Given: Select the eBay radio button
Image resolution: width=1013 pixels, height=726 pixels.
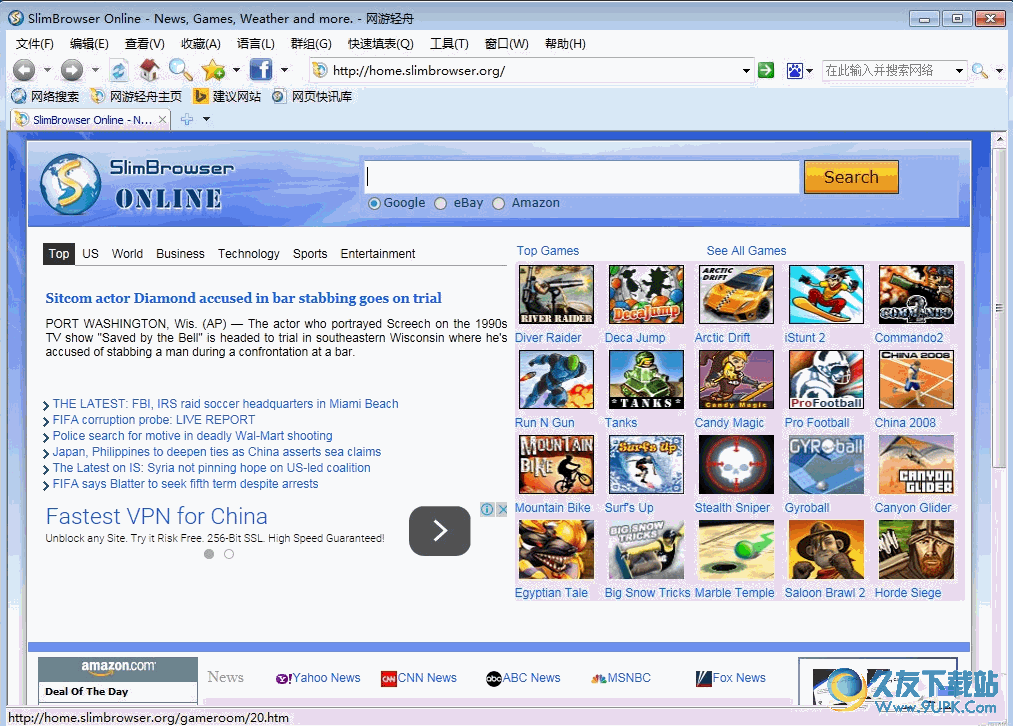Looking at the screenshot, I should pos(441,203).
